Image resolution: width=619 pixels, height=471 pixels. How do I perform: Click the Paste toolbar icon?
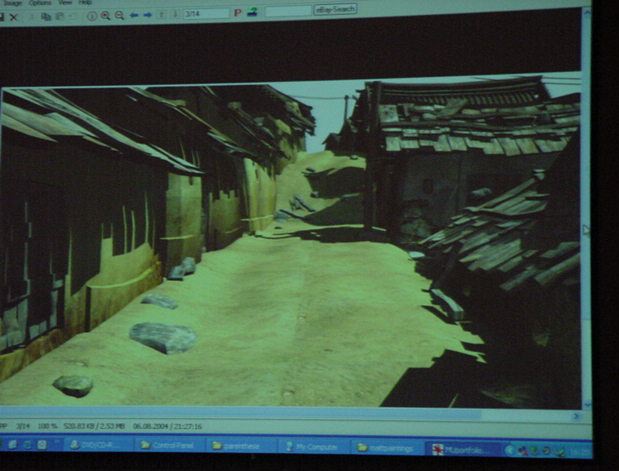coord(60,16)
